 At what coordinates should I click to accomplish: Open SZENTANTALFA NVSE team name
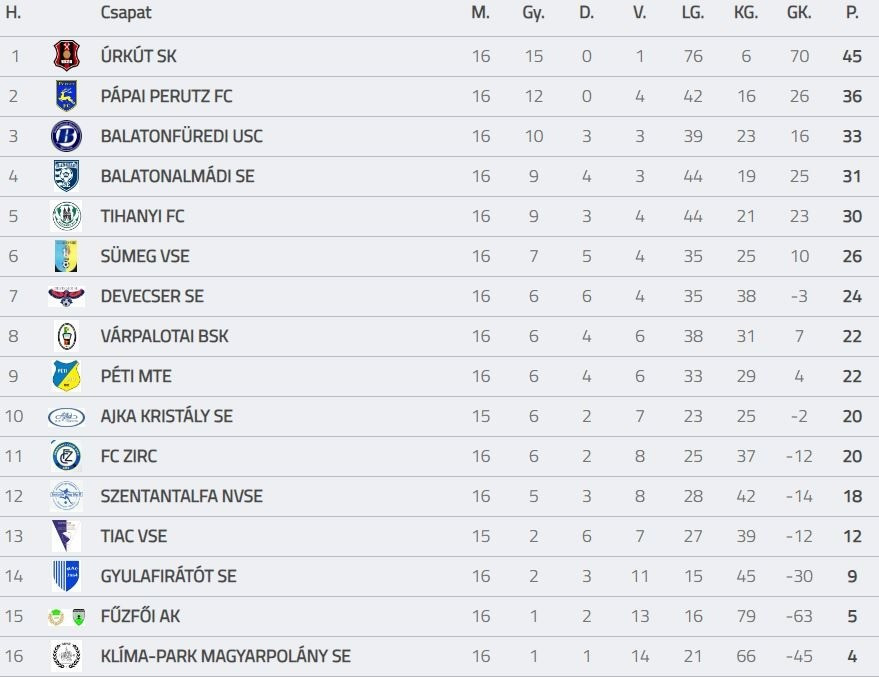point(181,496)
